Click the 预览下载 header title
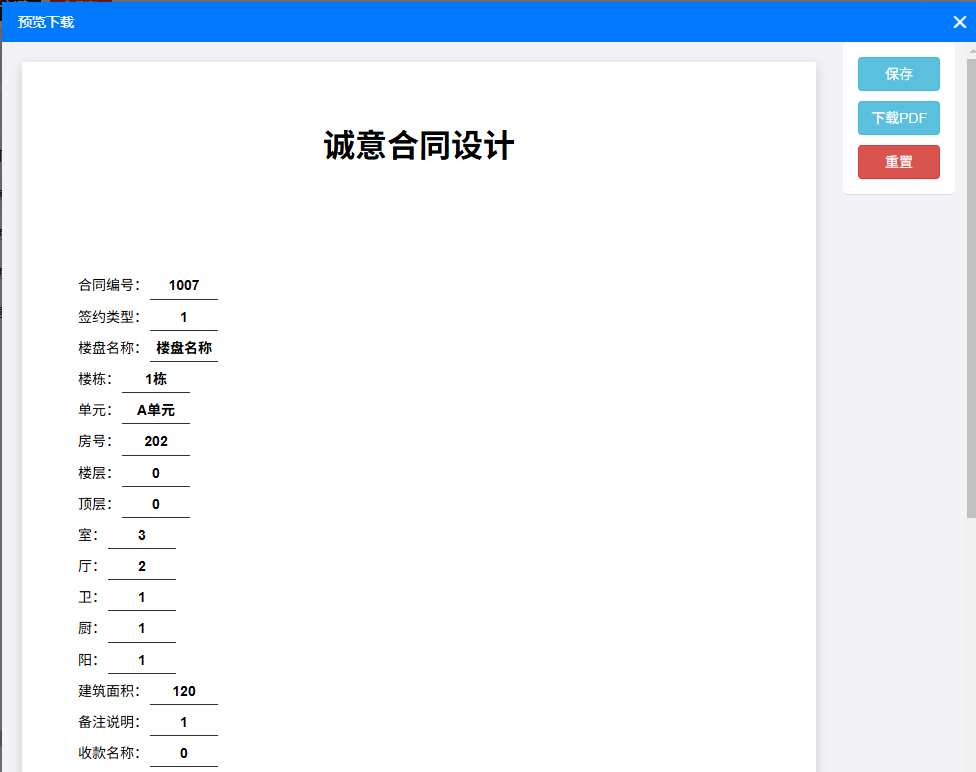This screenshot has width=976, height=772. pos(46,22)
